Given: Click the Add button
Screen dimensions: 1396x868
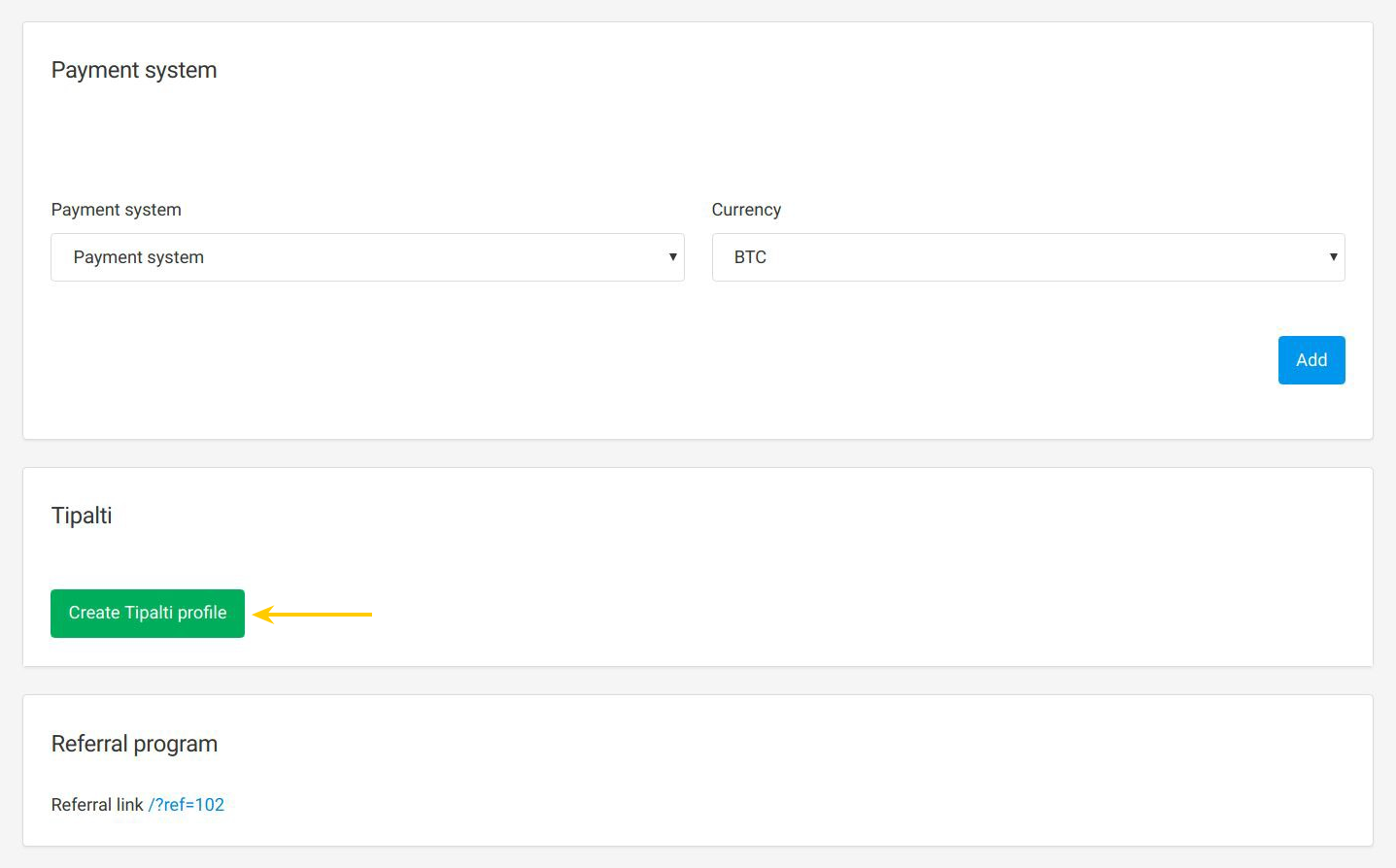Looking at the screenshot, I should pos(1311,359).
